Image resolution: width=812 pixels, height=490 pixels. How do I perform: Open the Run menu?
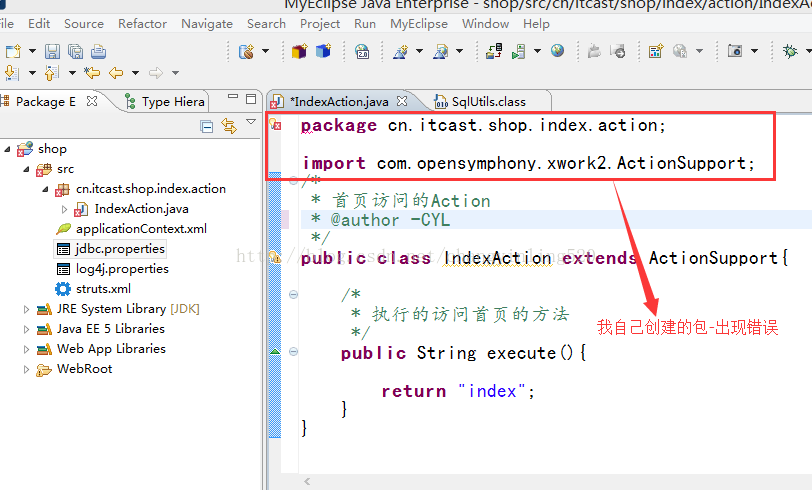(365, 24)
